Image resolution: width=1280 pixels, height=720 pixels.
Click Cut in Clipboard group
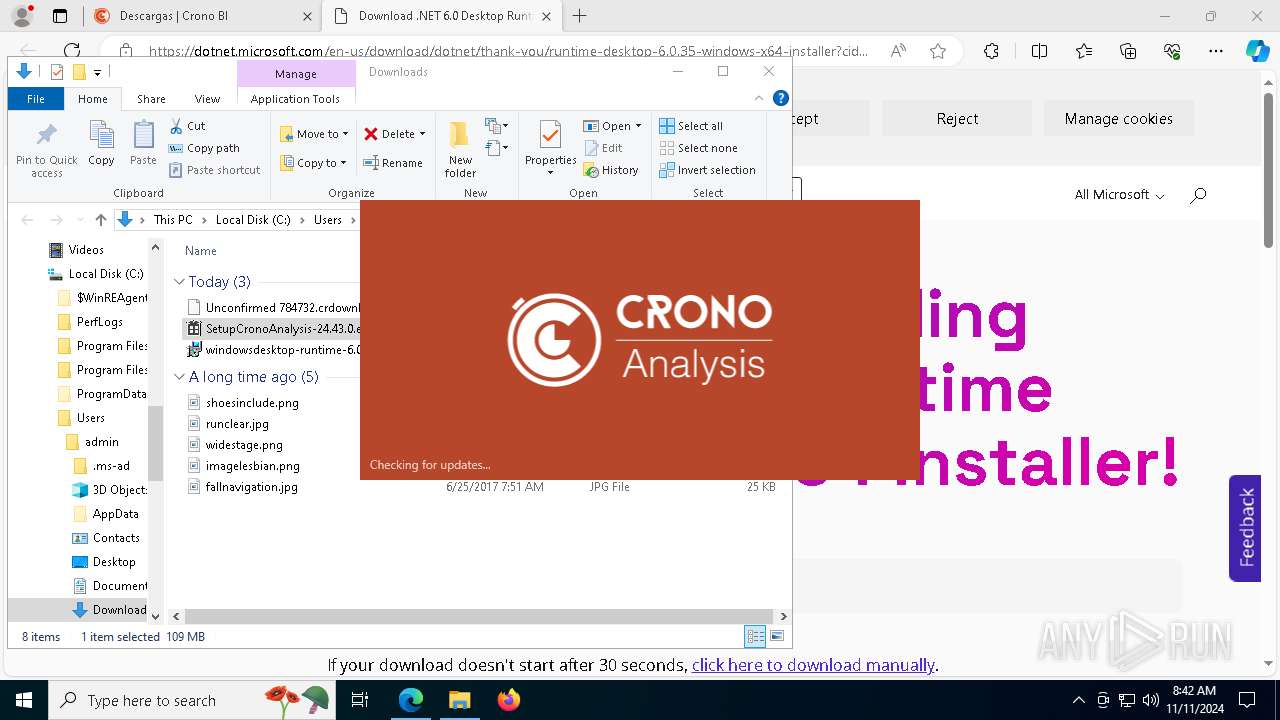[187, 126]
